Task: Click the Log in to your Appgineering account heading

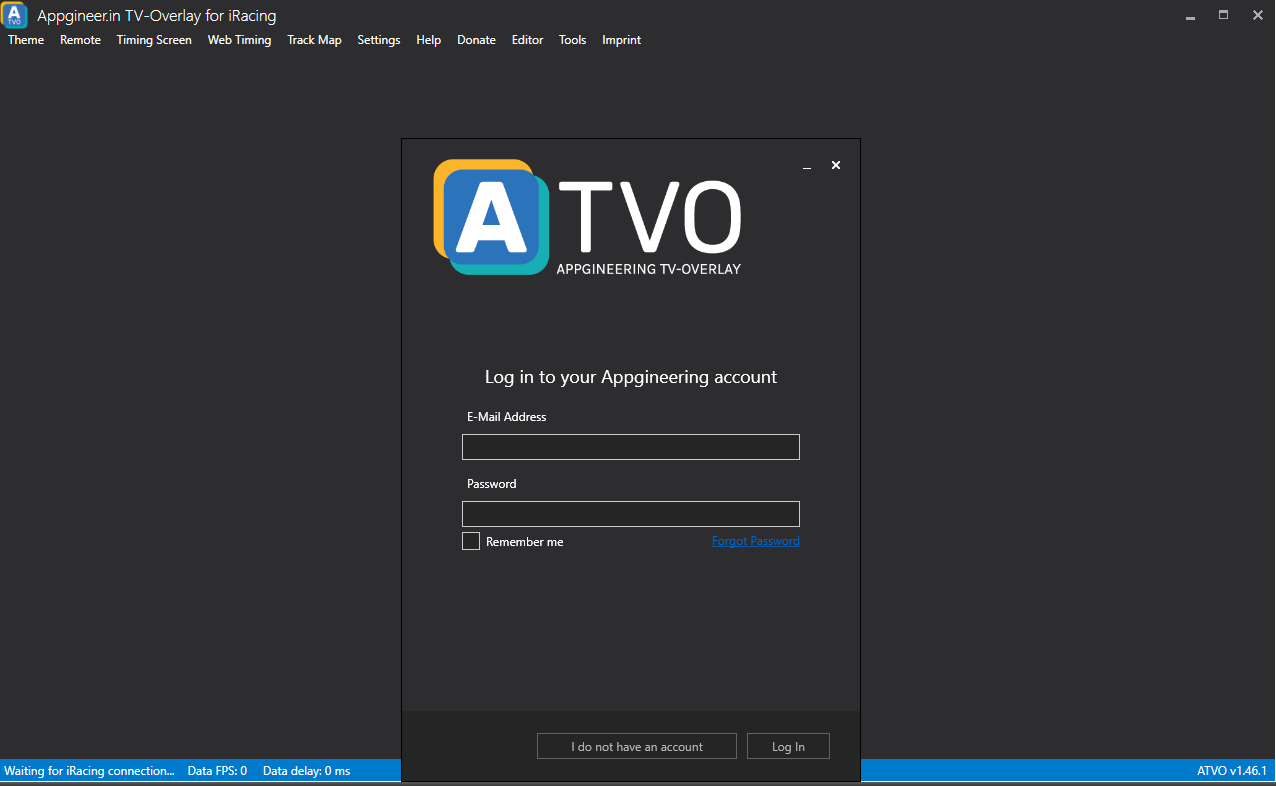Action: [x=631, y=377]
